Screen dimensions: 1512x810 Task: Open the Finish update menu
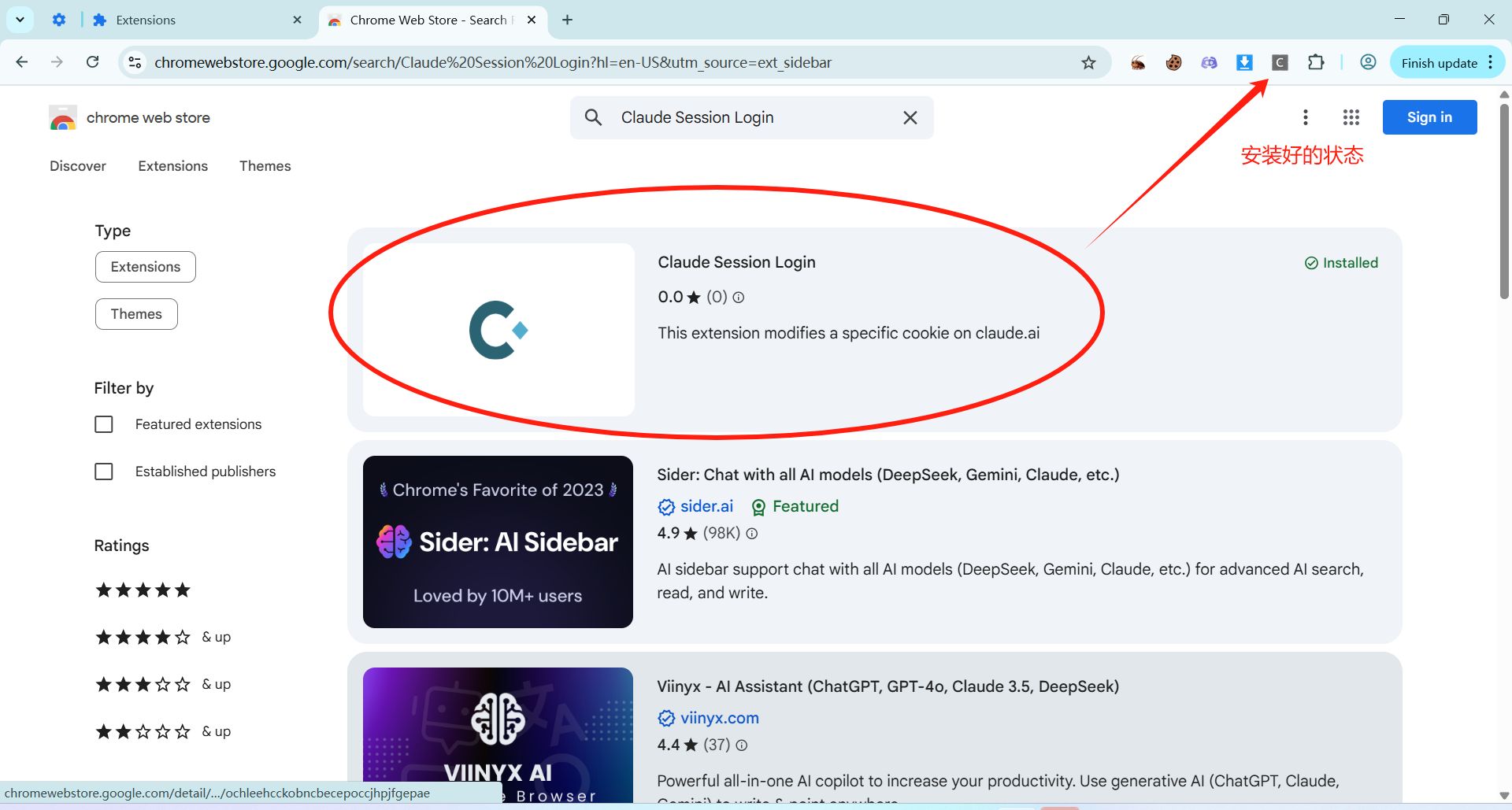click(x=1447, y=63)
